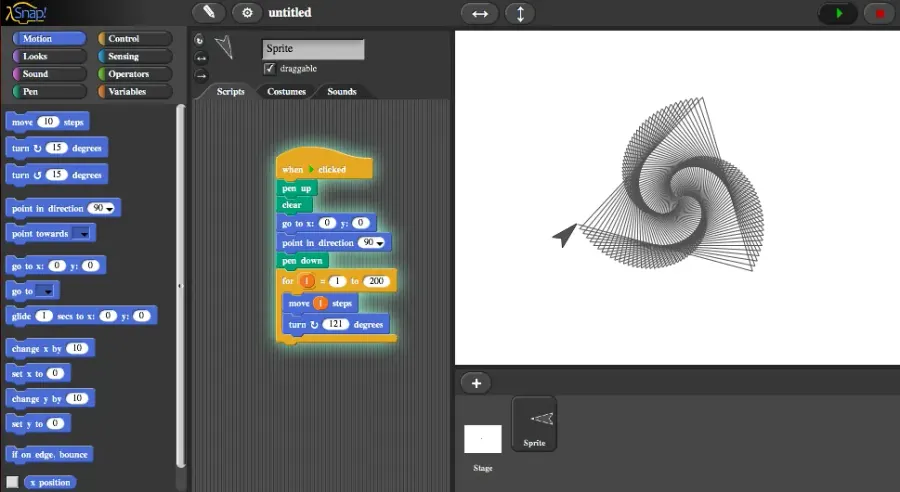Select the don't rotate style icon

201,75
